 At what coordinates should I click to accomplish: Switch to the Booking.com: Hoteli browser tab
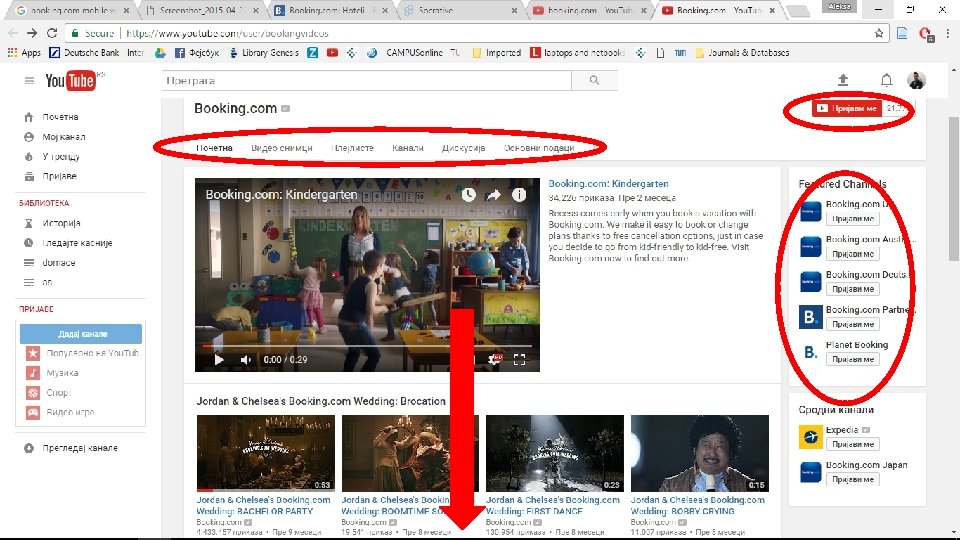pyautogui.click(x=329, y=10)
